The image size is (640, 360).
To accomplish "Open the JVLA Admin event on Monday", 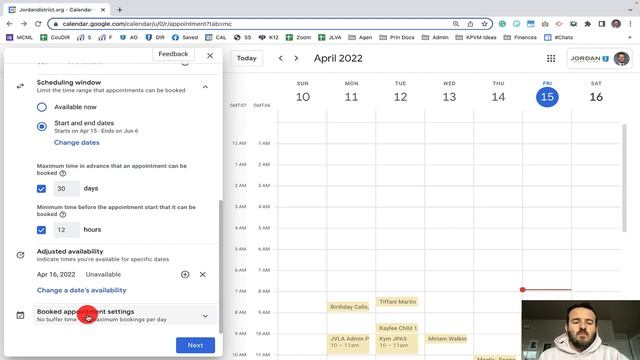I will pyautogui.click(x=348, y=344).
